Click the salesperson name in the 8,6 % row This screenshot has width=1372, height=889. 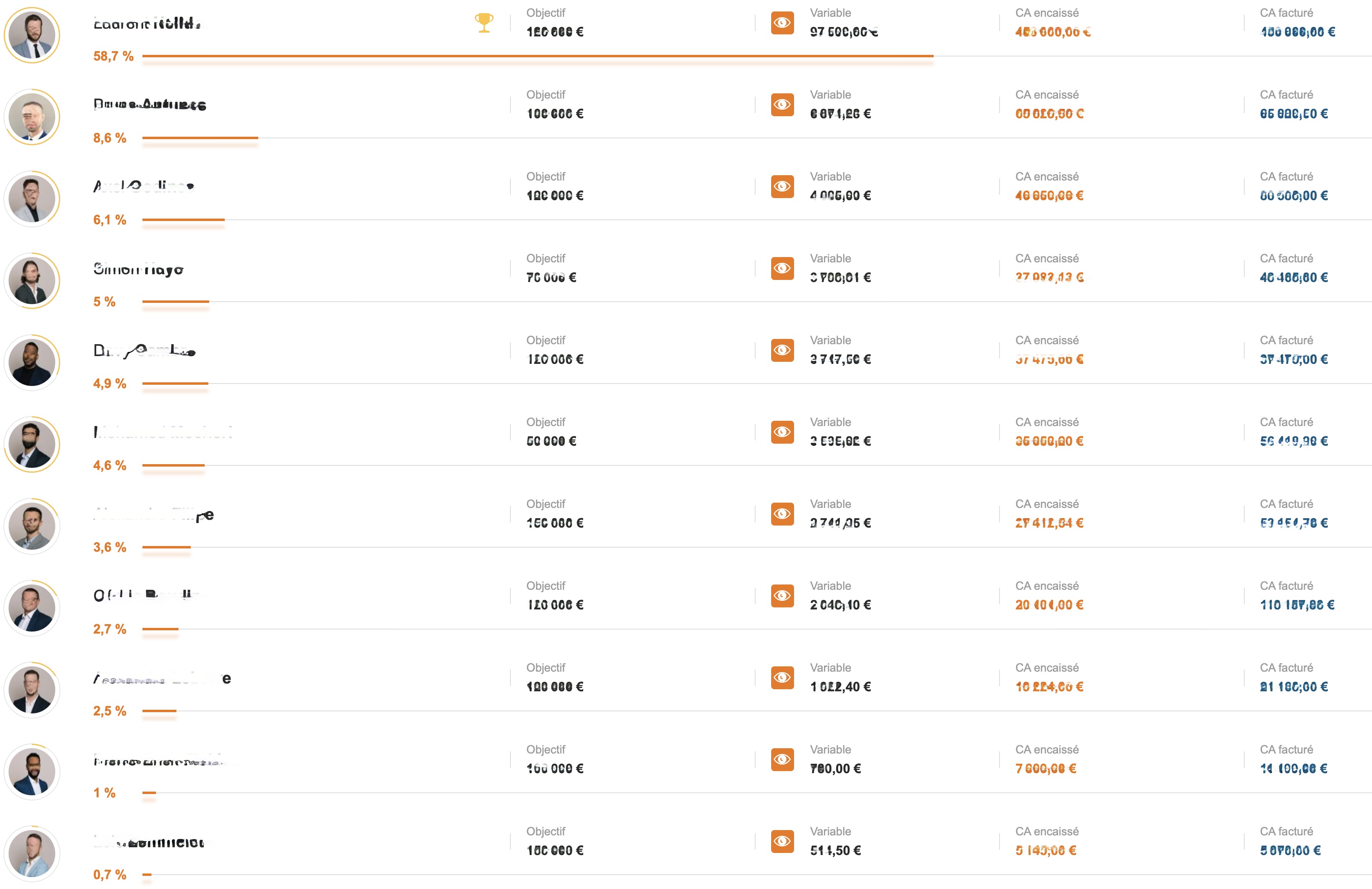[x=150, y=105]
